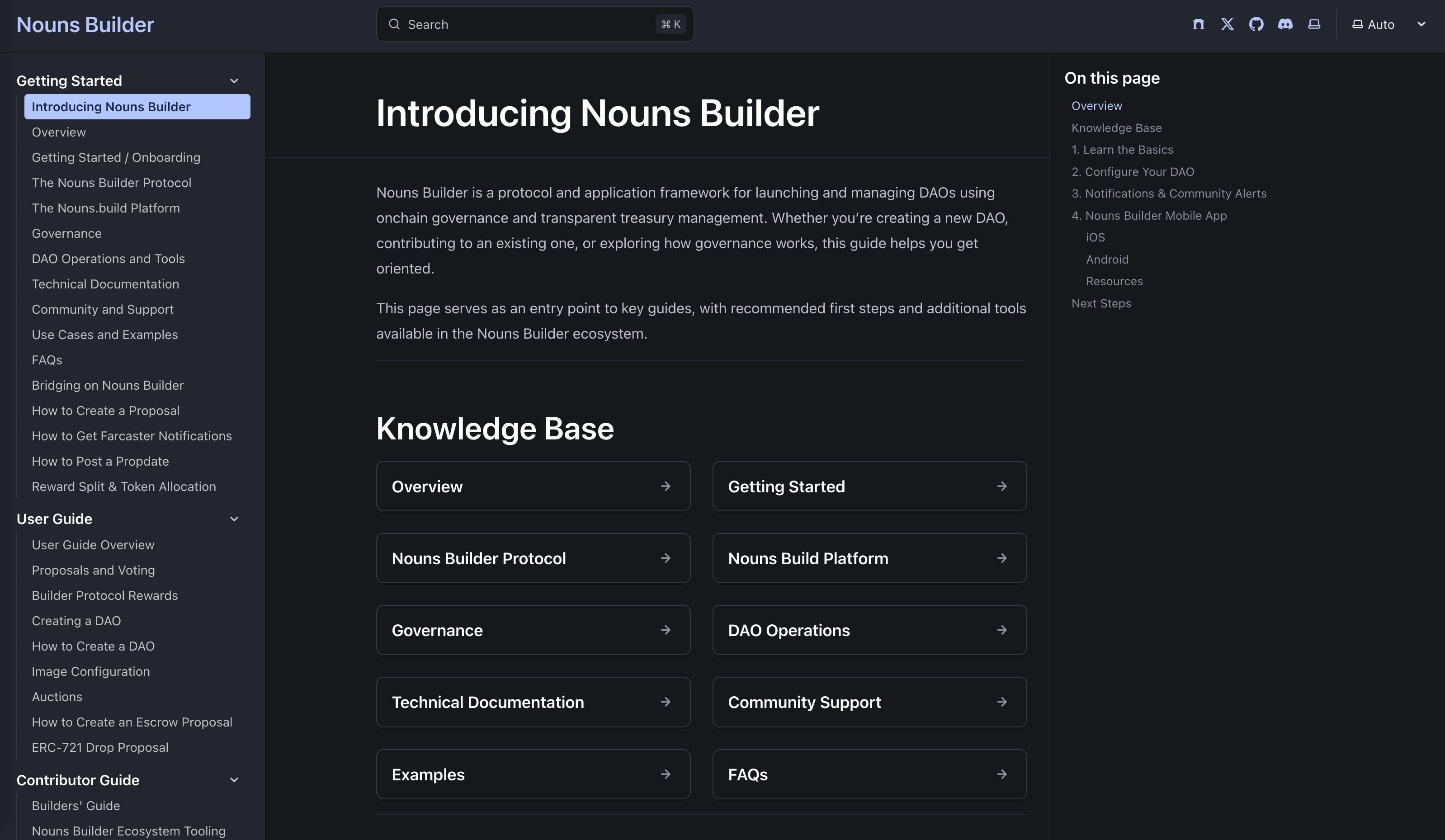Click the arrow icon on Examples card
1445x840 pixels.
(x=665, y=774)
